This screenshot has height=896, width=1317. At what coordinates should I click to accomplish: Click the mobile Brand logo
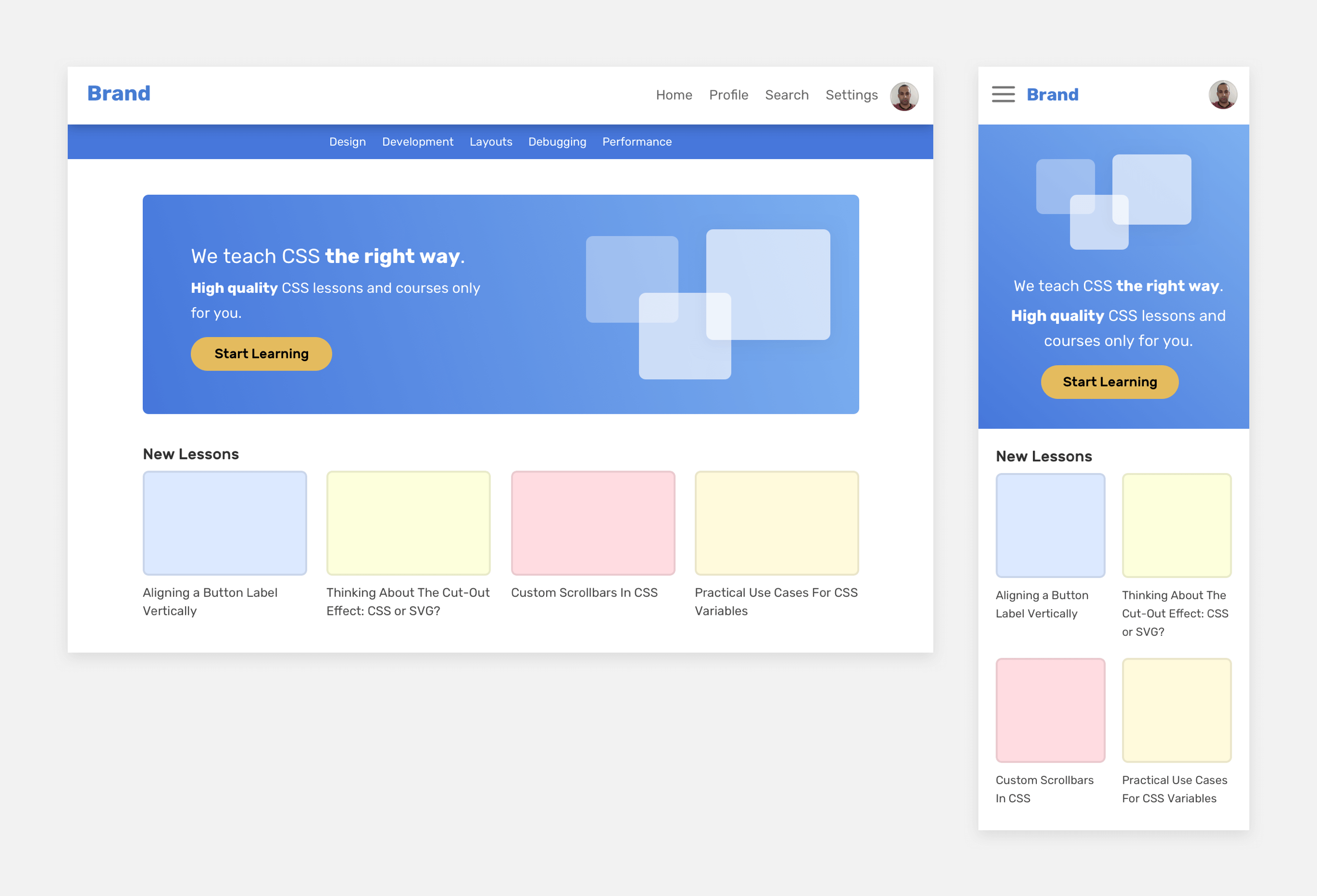coord(1053,95)
